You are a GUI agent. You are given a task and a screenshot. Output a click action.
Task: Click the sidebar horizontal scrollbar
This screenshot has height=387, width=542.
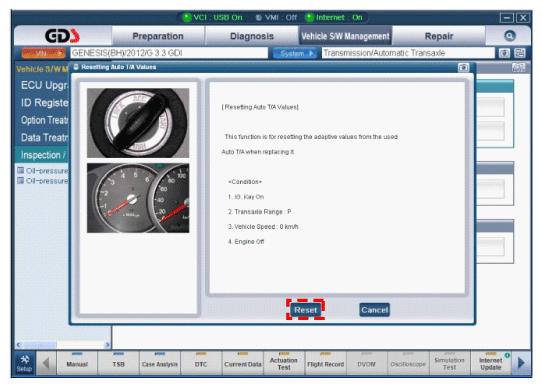pyautogui.click(x=63, y=344)
